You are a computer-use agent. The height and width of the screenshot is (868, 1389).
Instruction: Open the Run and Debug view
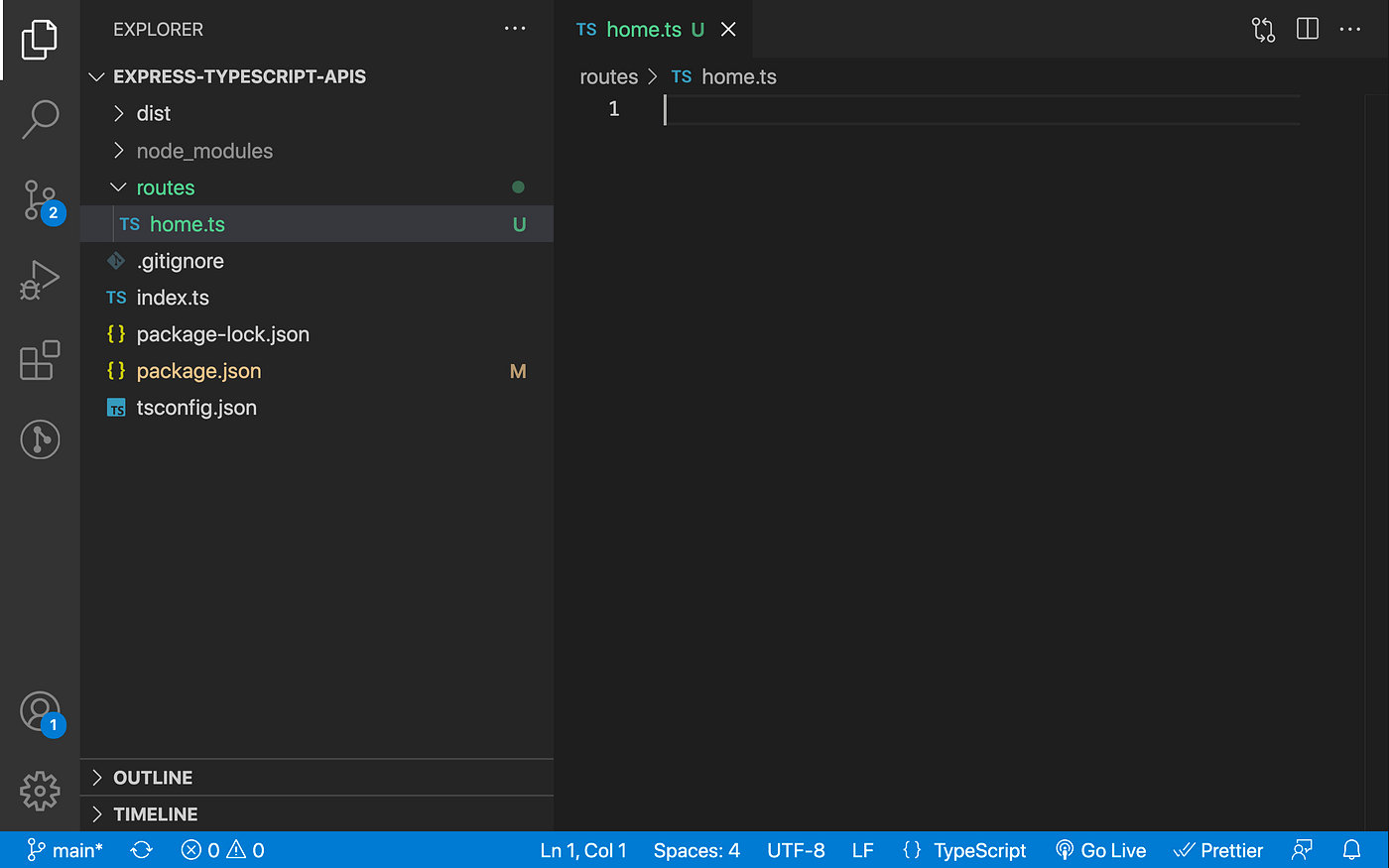coord(40,280)
